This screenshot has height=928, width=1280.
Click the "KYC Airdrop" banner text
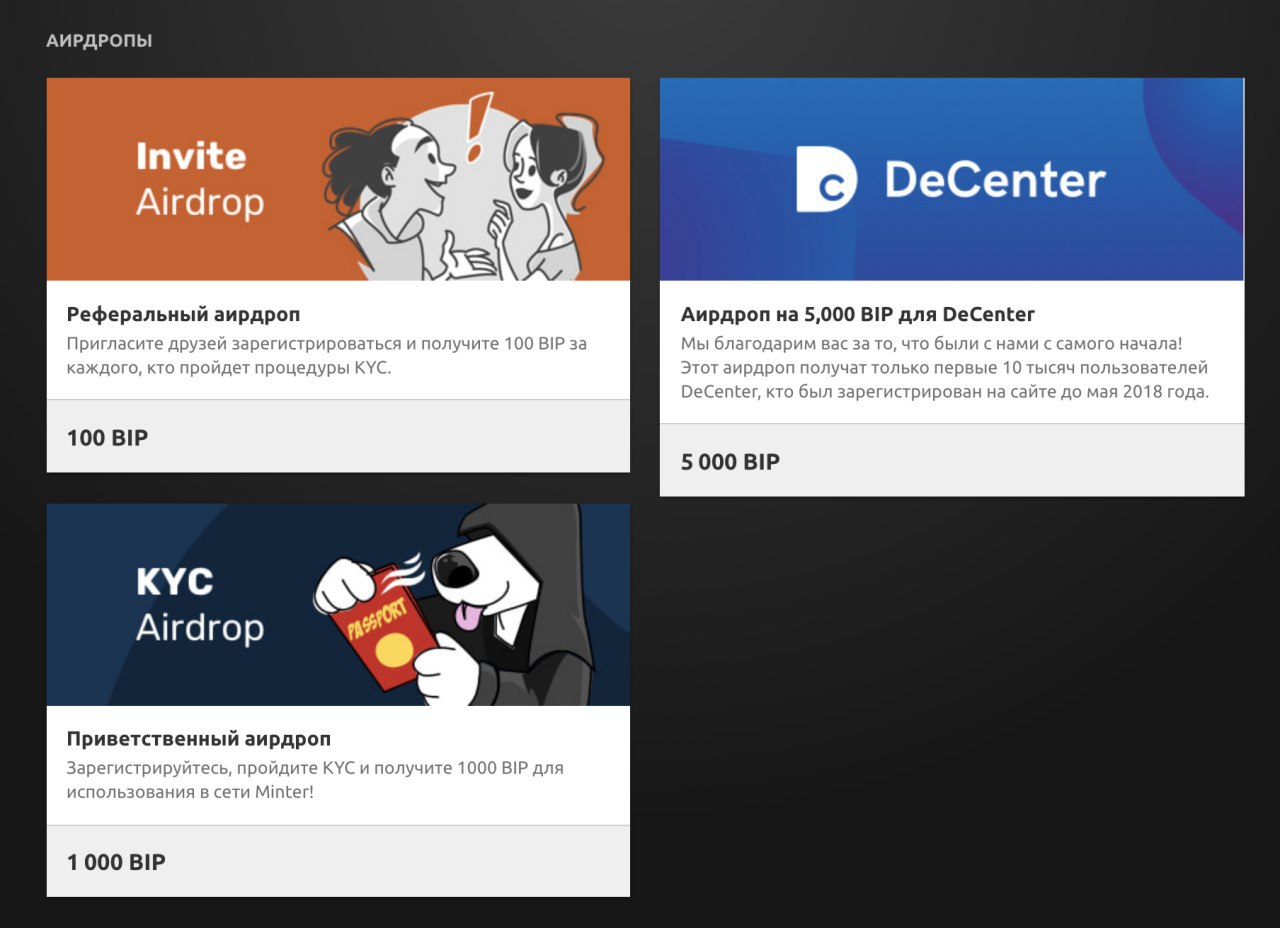[200, 605]
